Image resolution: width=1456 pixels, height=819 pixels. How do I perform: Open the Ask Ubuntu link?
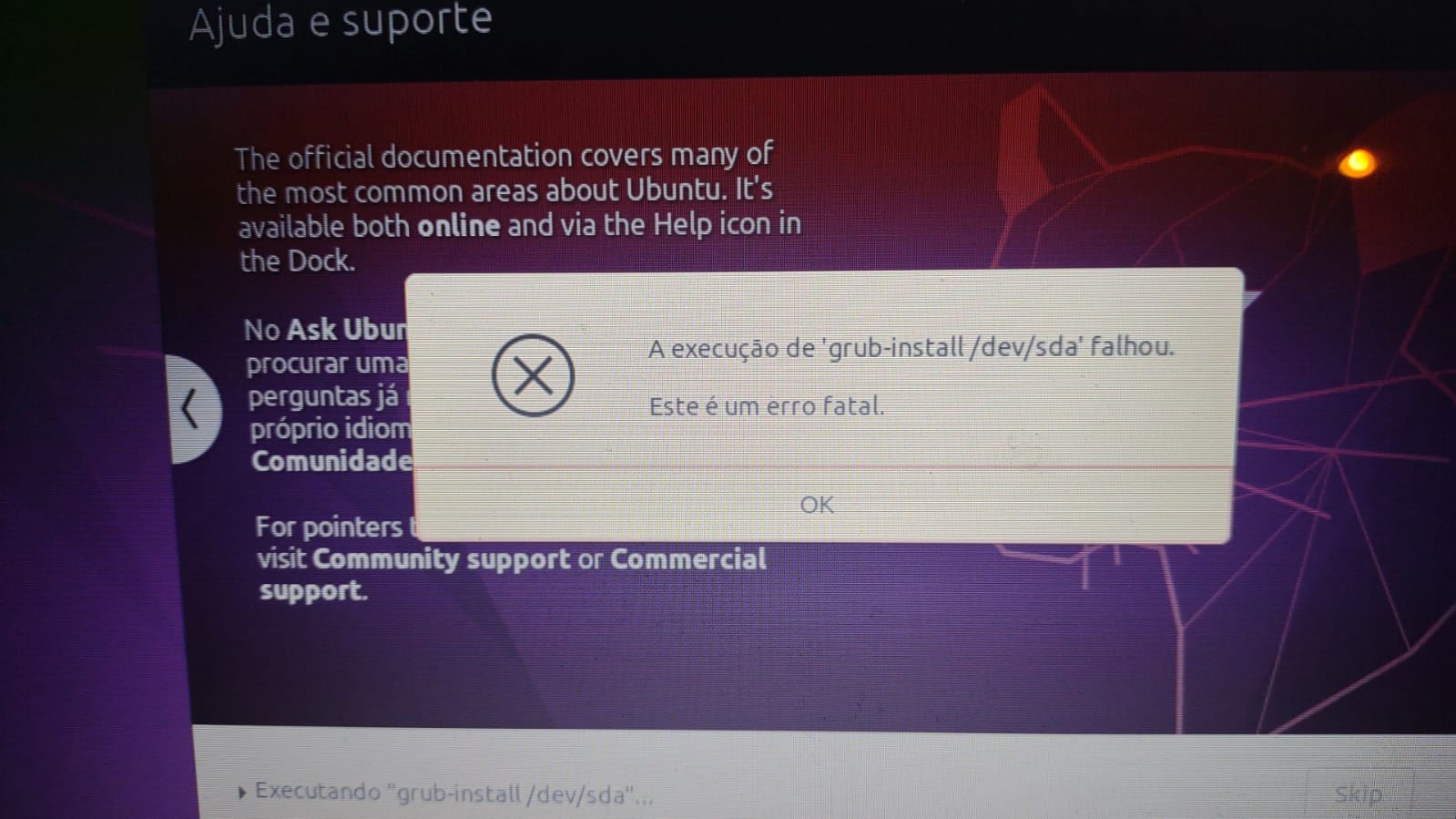[x=347, y=329]
